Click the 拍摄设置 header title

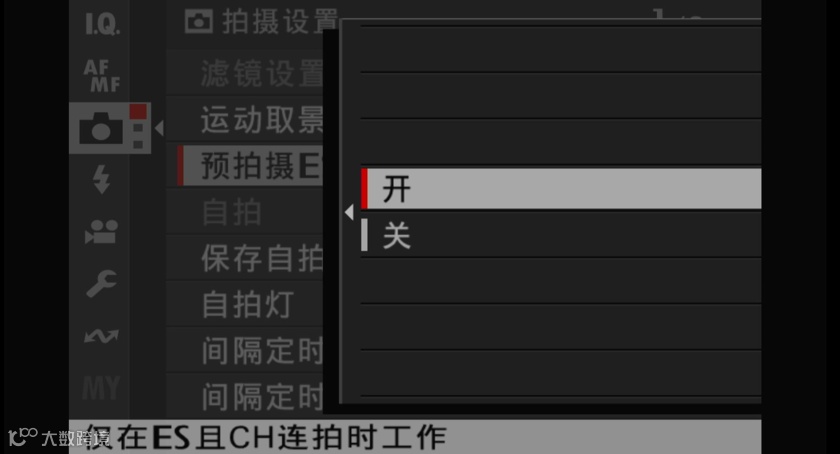point(280,22)
